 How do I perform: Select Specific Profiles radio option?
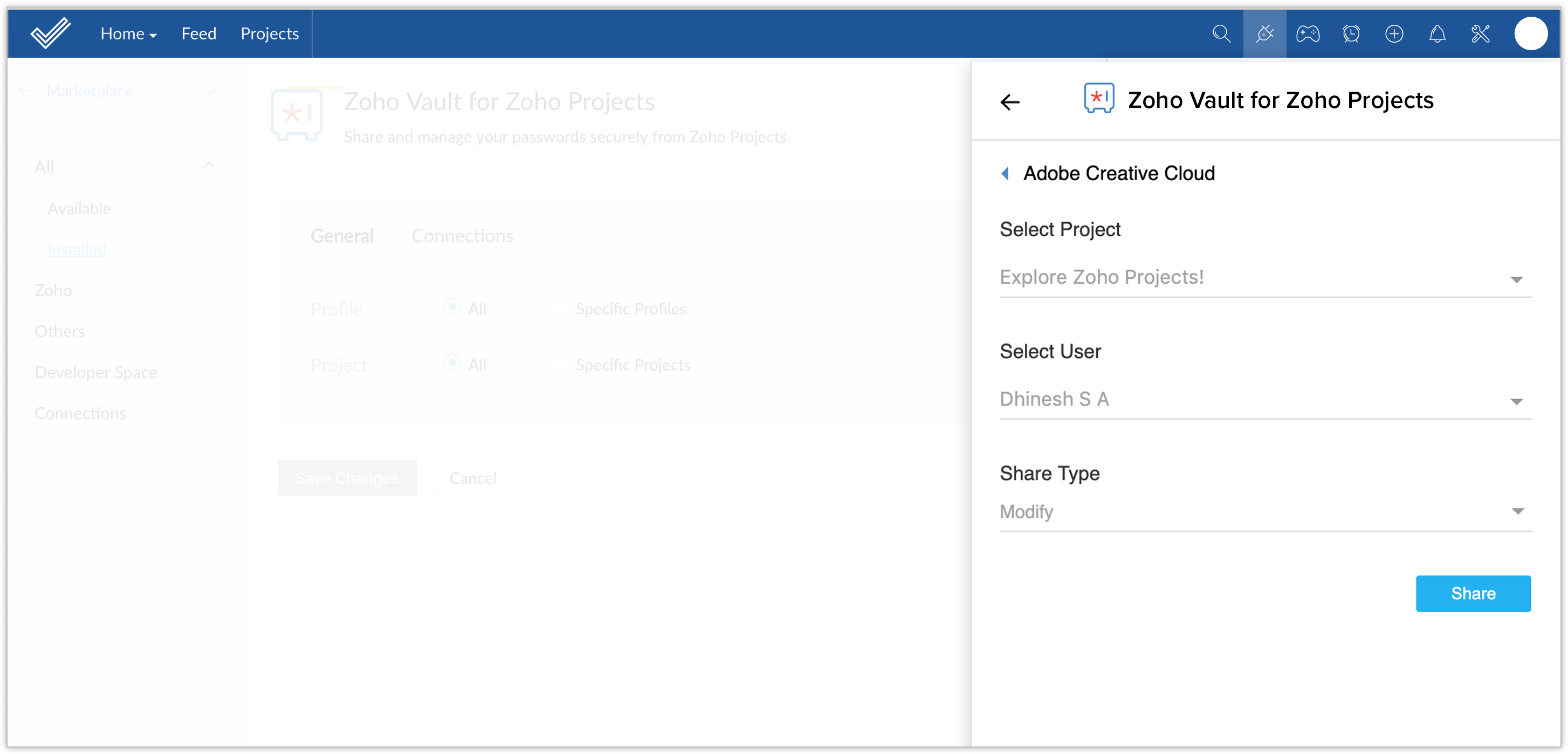pyautogui.click(x=559, y=307)
